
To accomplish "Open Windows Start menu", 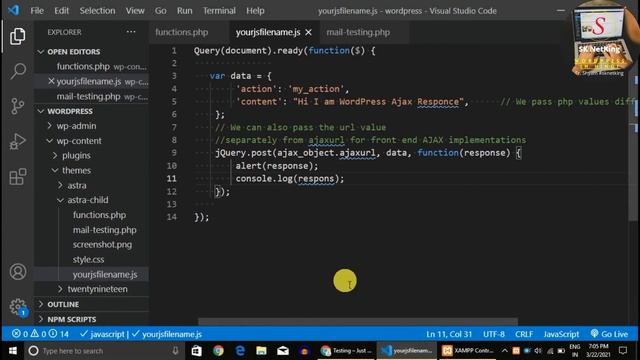I will 13,351.
